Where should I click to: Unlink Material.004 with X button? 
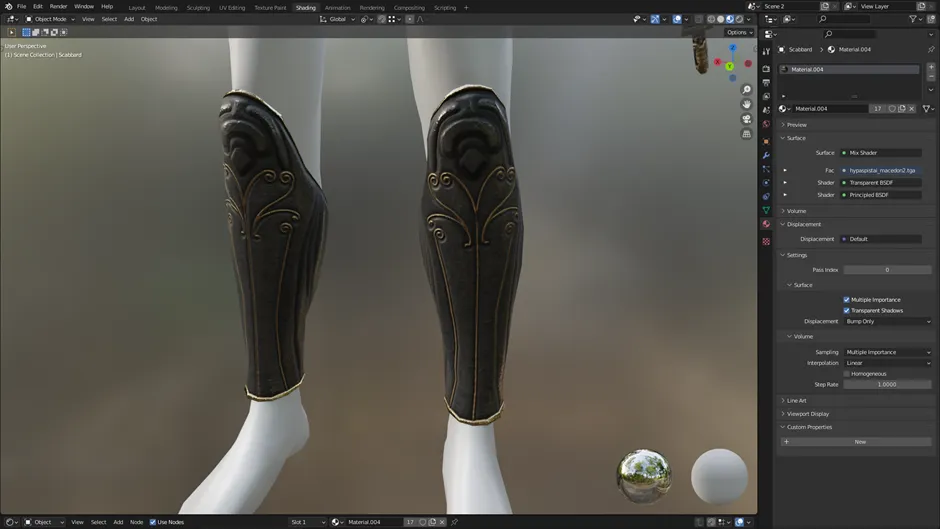pos(912,109)
